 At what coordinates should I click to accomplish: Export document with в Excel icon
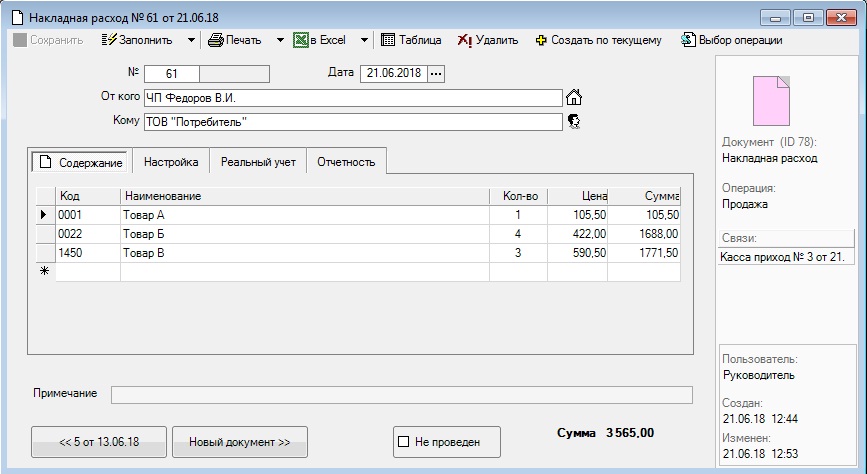tap(300, 41)
